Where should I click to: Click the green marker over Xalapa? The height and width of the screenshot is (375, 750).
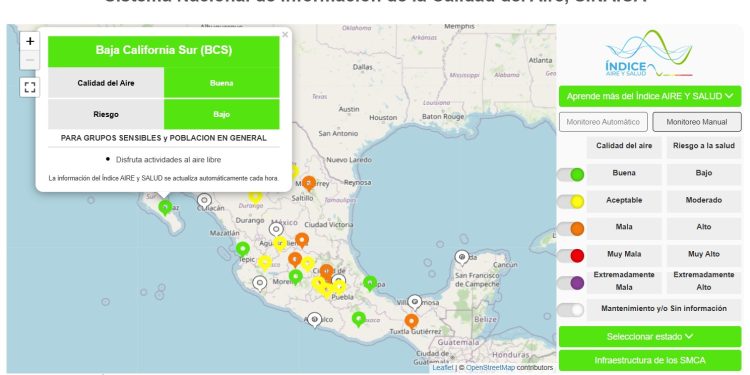[370, 284]
